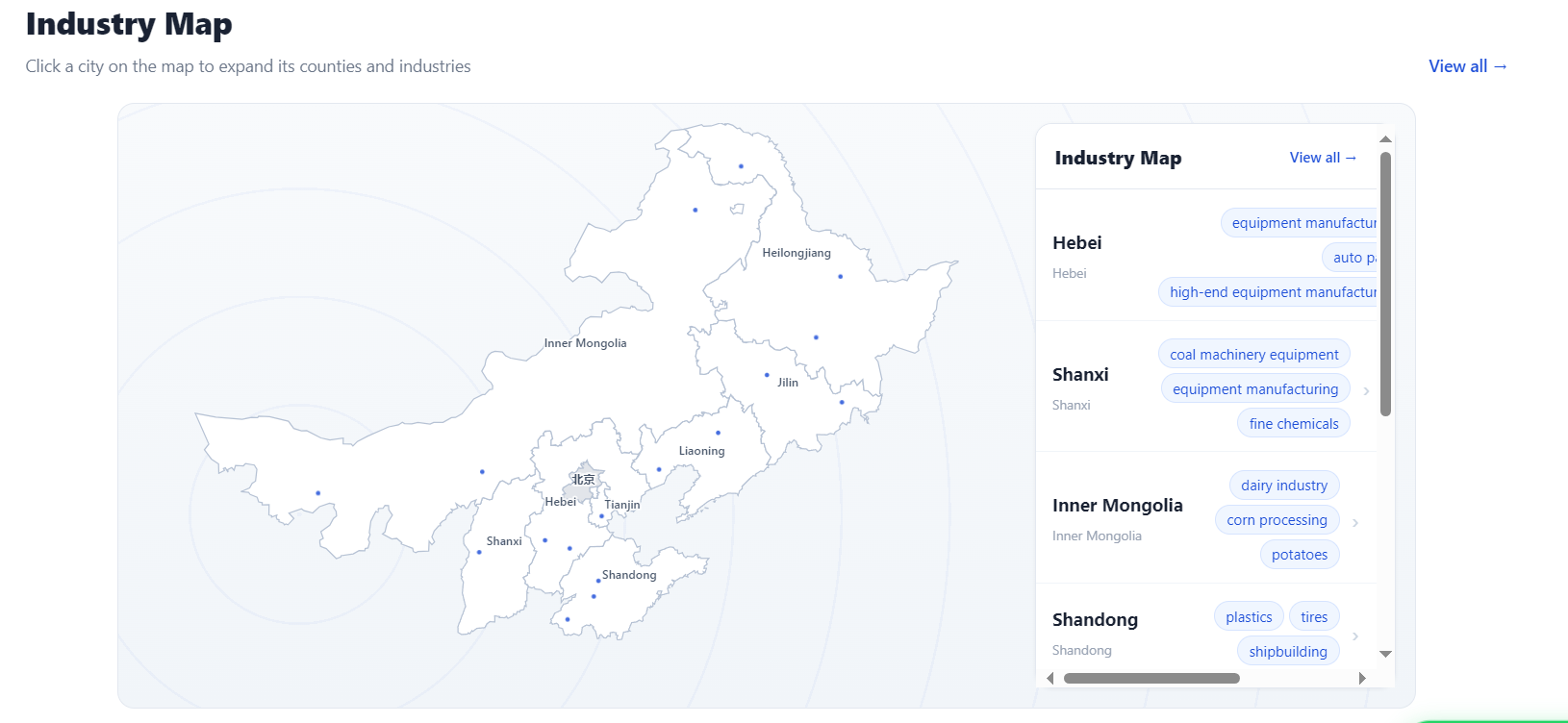This screenshot has width=1568, height=723.
Task: Click the Inner Mongolia label on the map
Action: (x=585, y=343)
